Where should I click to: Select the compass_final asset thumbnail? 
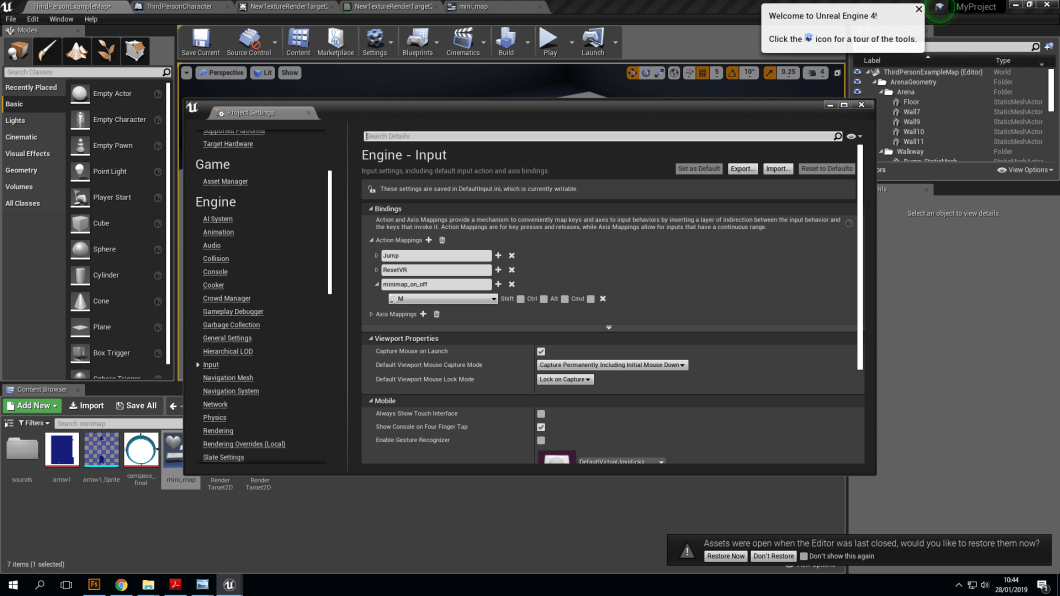tap(141, 450)
